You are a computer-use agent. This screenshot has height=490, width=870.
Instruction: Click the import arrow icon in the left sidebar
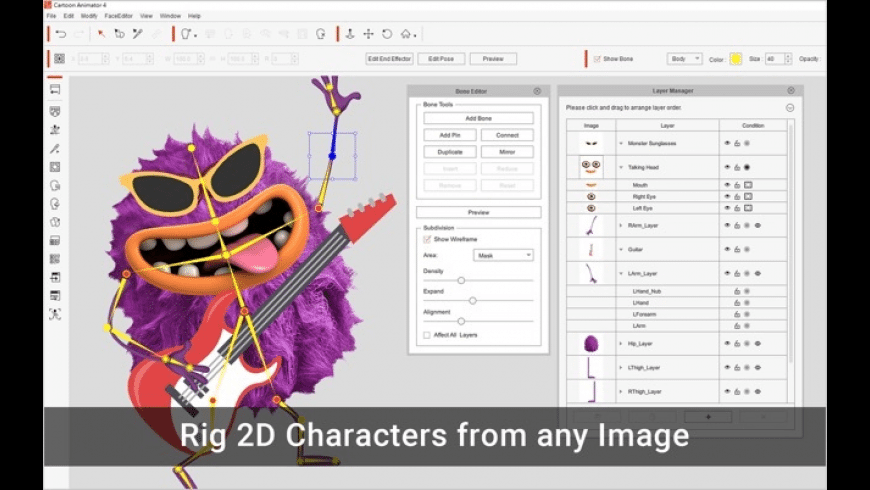[x=55, y=277]
